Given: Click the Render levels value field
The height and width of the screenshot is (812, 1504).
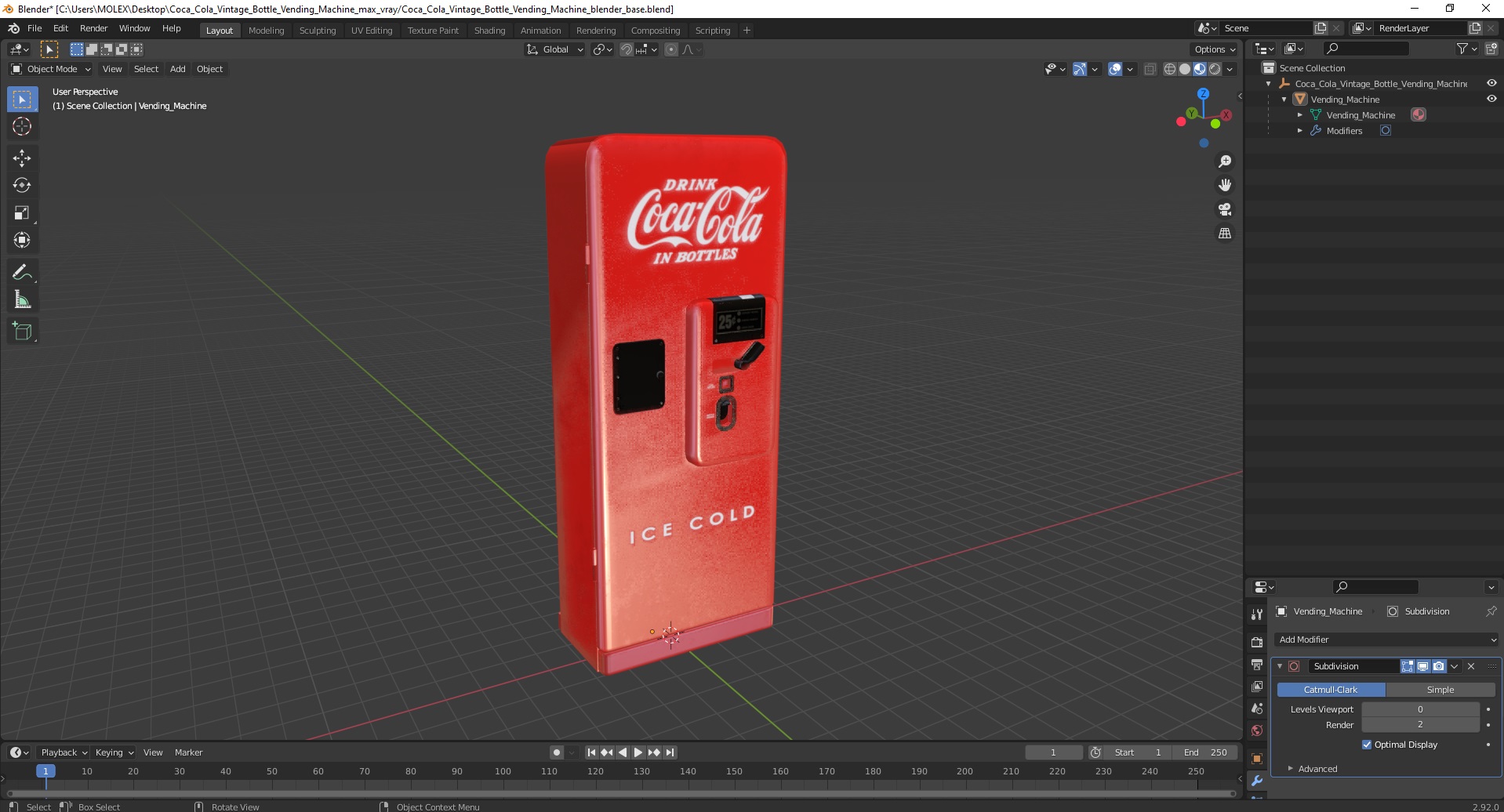Looking at the screenshot, I should pos(1420,725).
